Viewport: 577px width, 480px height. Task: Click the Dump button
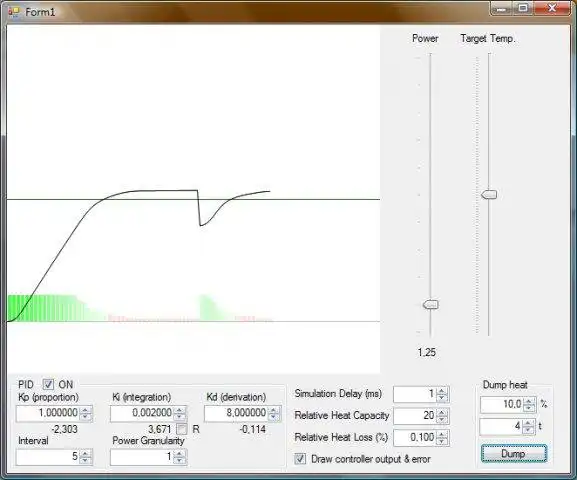(x=514, y=453)
